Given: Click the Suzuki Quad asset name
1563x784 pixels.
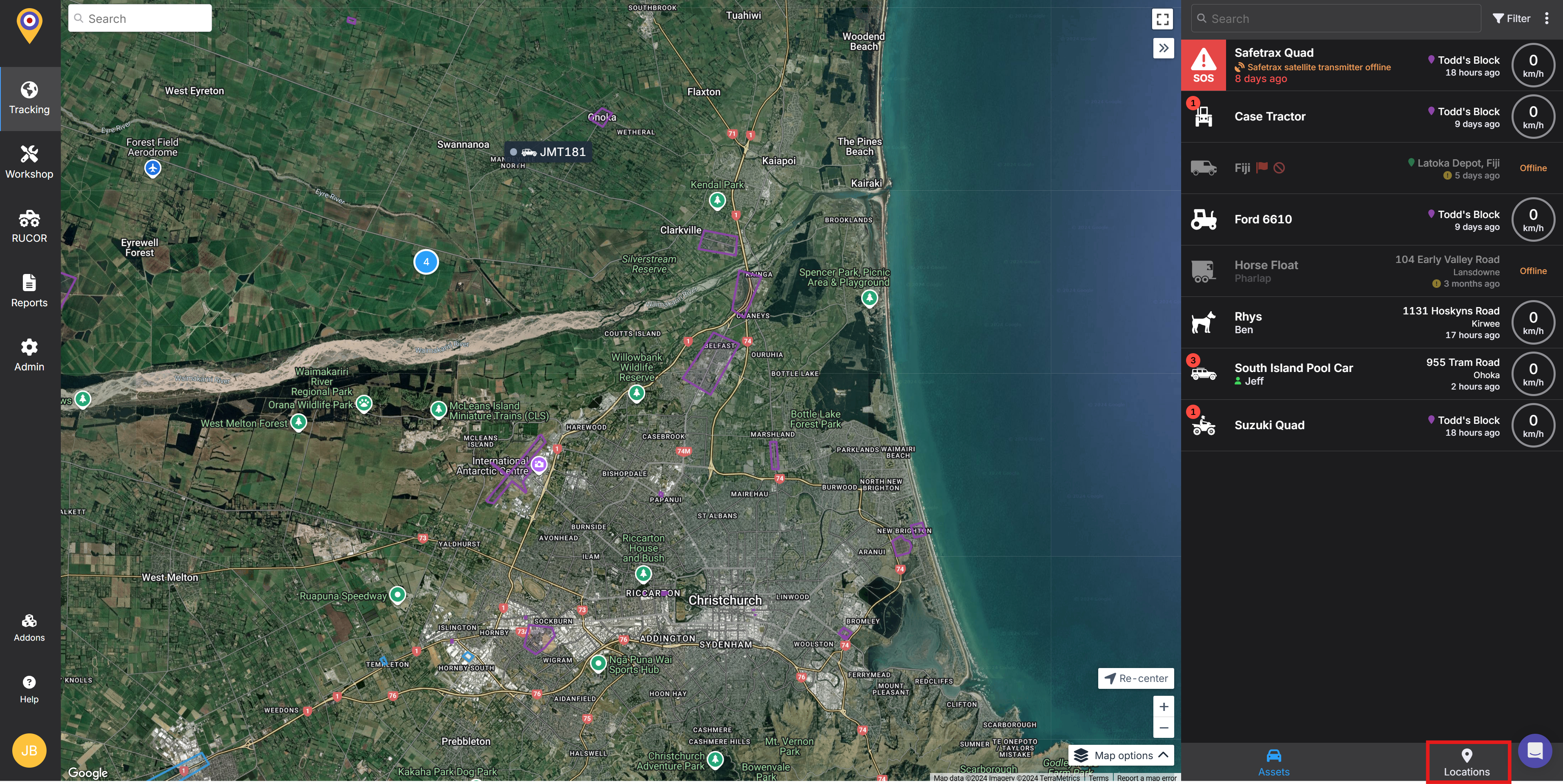Looking at the screenshot, I should 1269,425.
